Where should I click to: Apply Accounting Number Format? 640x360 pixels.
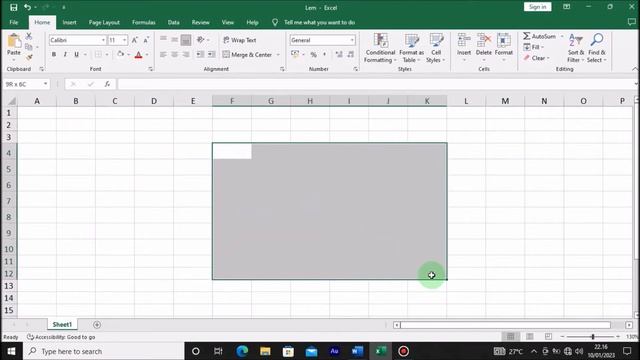(295, 54)
